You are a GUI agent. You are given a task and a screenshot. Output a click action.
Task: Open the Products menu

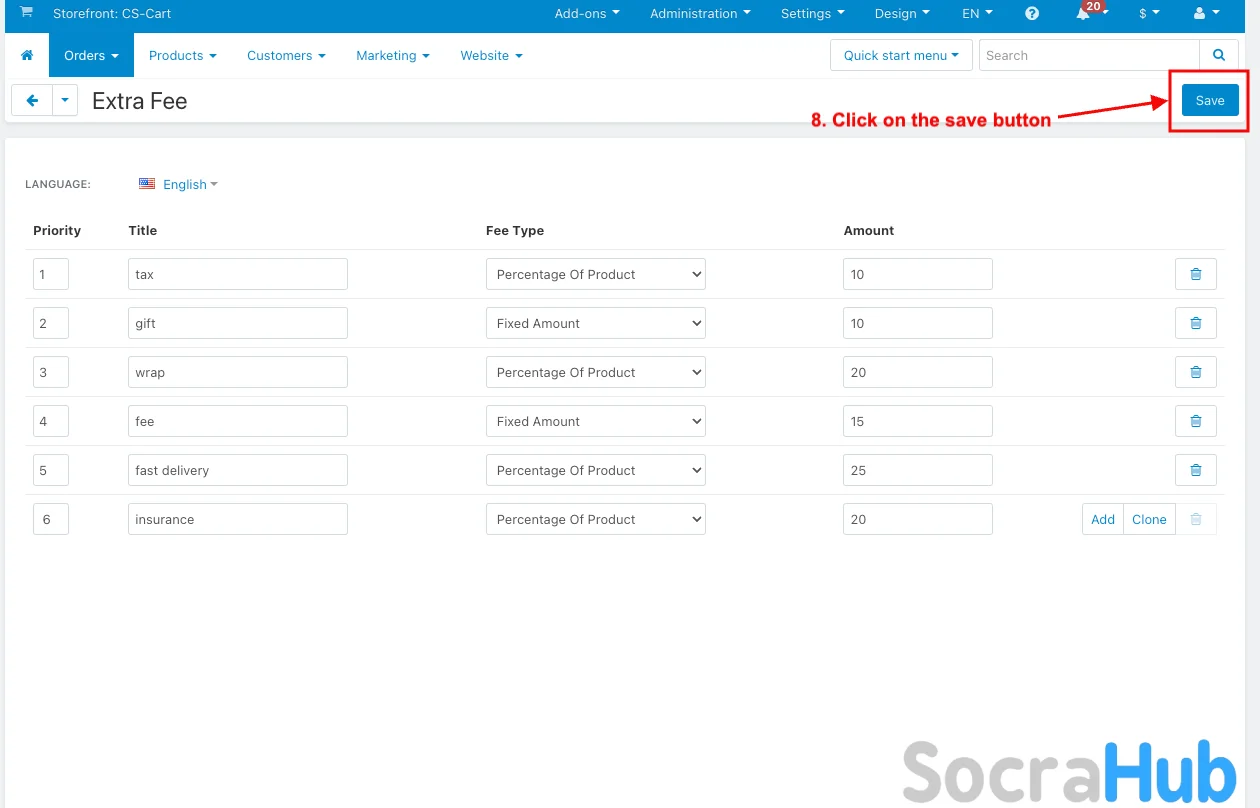[182, 56]
